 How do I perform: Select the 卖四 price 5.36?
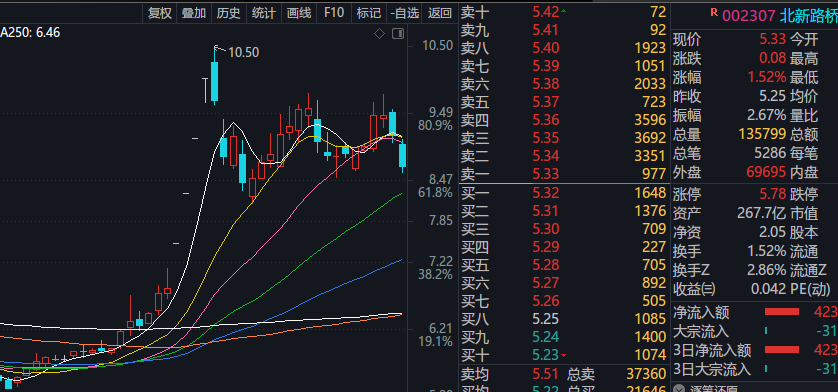coord(546,120)
